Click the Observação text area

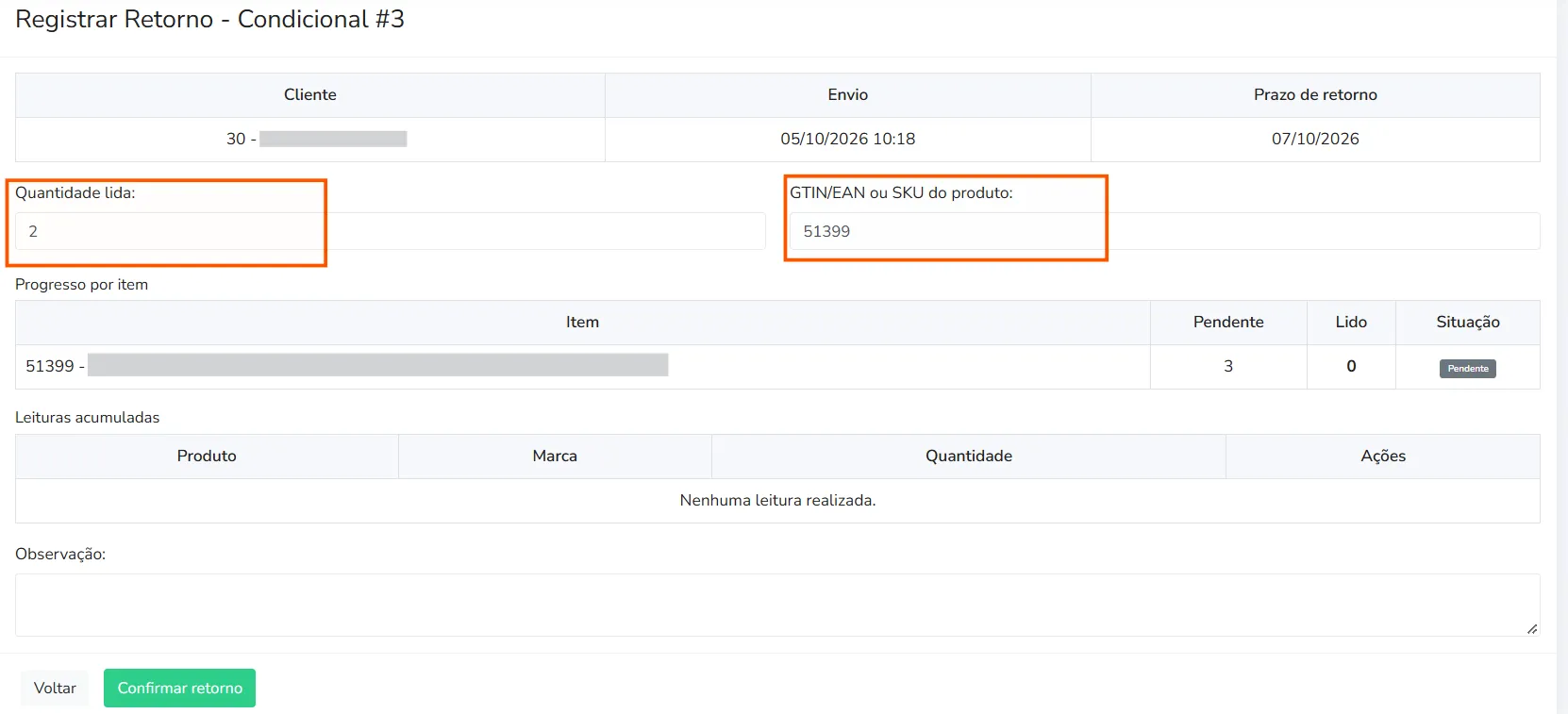pos(777,605)
